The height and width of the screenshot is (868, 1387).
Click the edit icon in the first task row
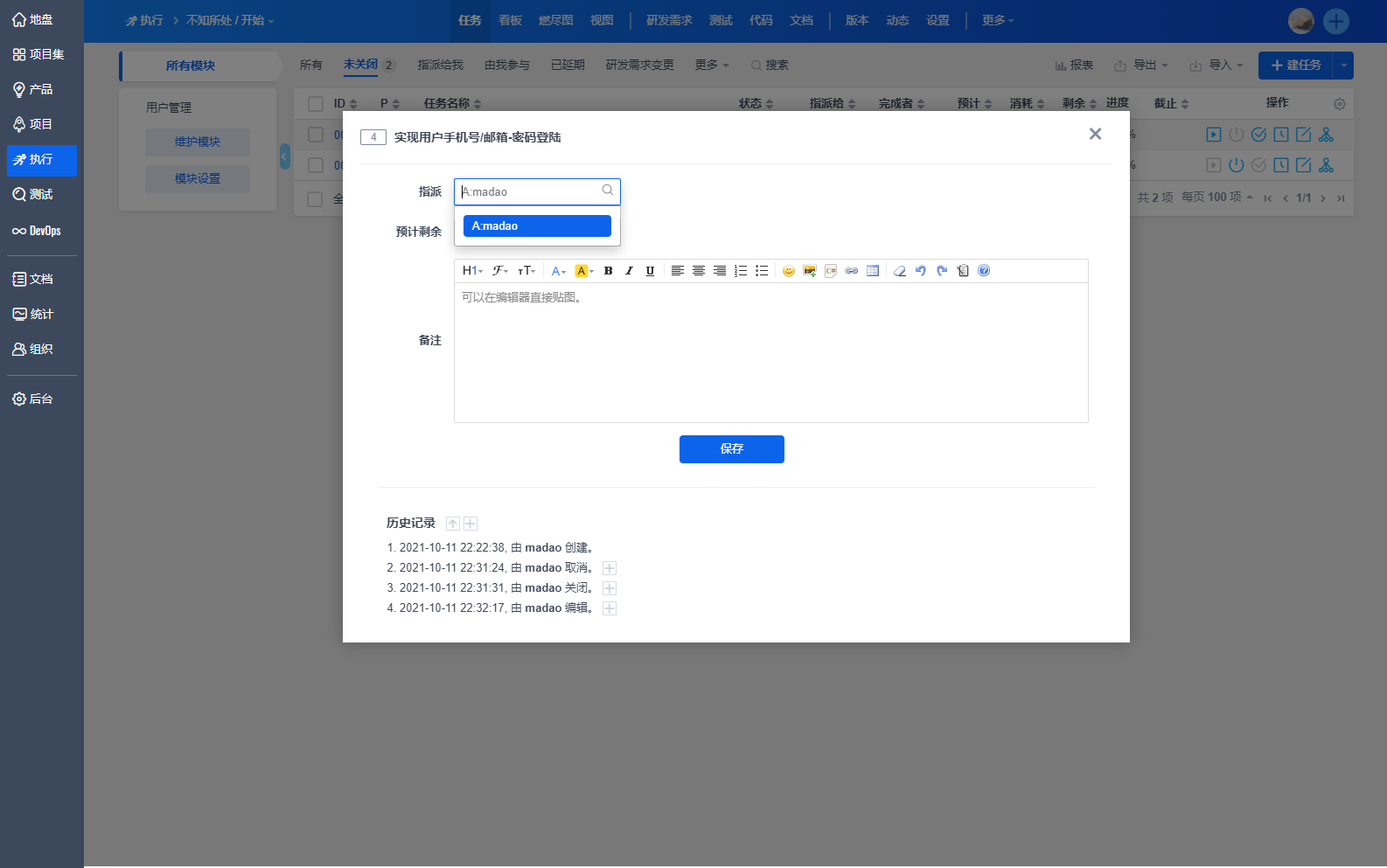(x=1303, y=135)
